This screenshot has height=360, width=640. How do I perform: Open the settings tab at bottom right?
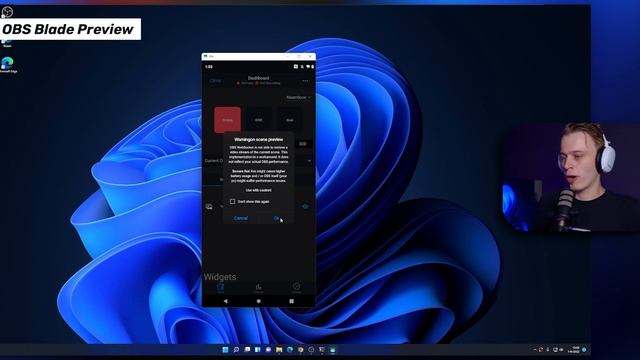[297, 288]
